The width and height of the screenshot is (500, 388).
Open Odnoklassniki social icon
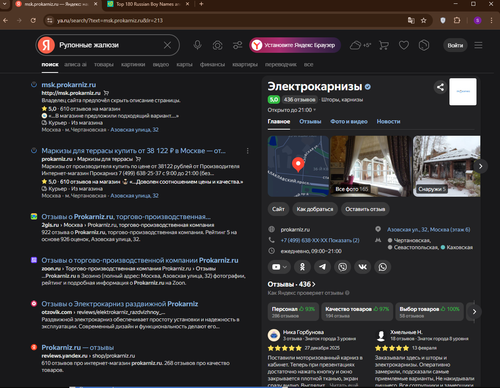pyautogui.click(x=302, y=267)
